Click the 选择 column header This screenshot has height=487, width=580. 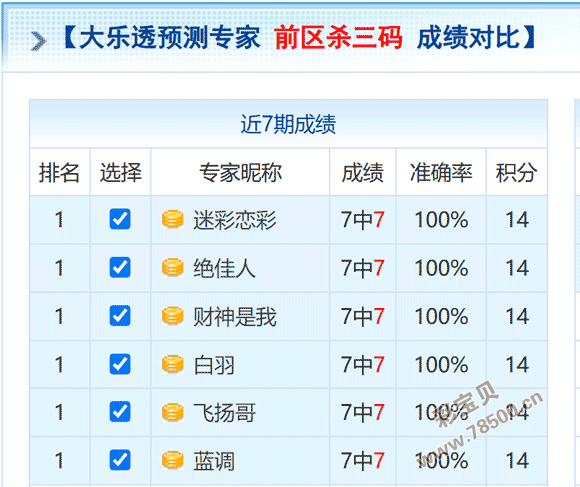[121, 172]
